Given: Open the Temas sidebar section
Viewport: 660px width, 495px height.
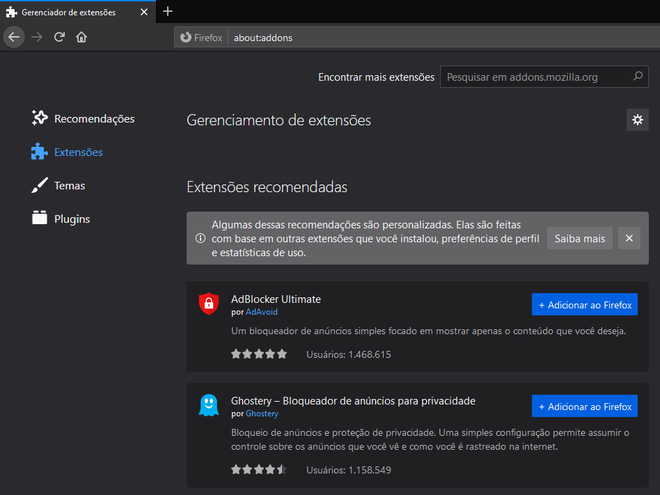Looking at the screenshot, I should (x=58, y=185).
